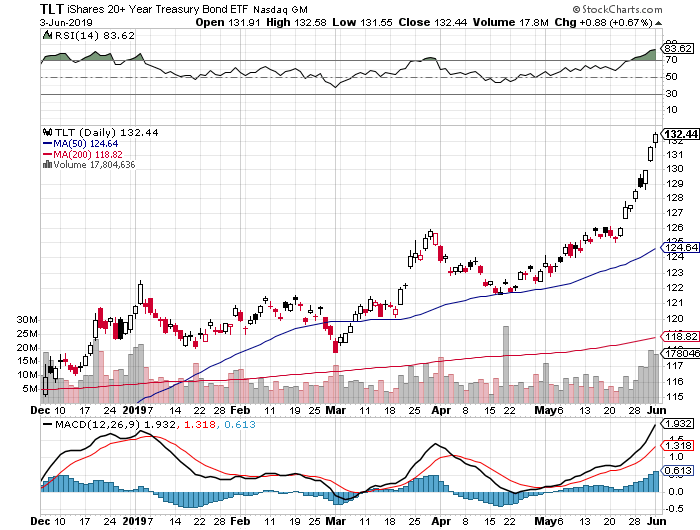Click the 83.62 RSI value tag on the axis
The height and width of the screenshot is (530, 700).
(x=678, y=49)
